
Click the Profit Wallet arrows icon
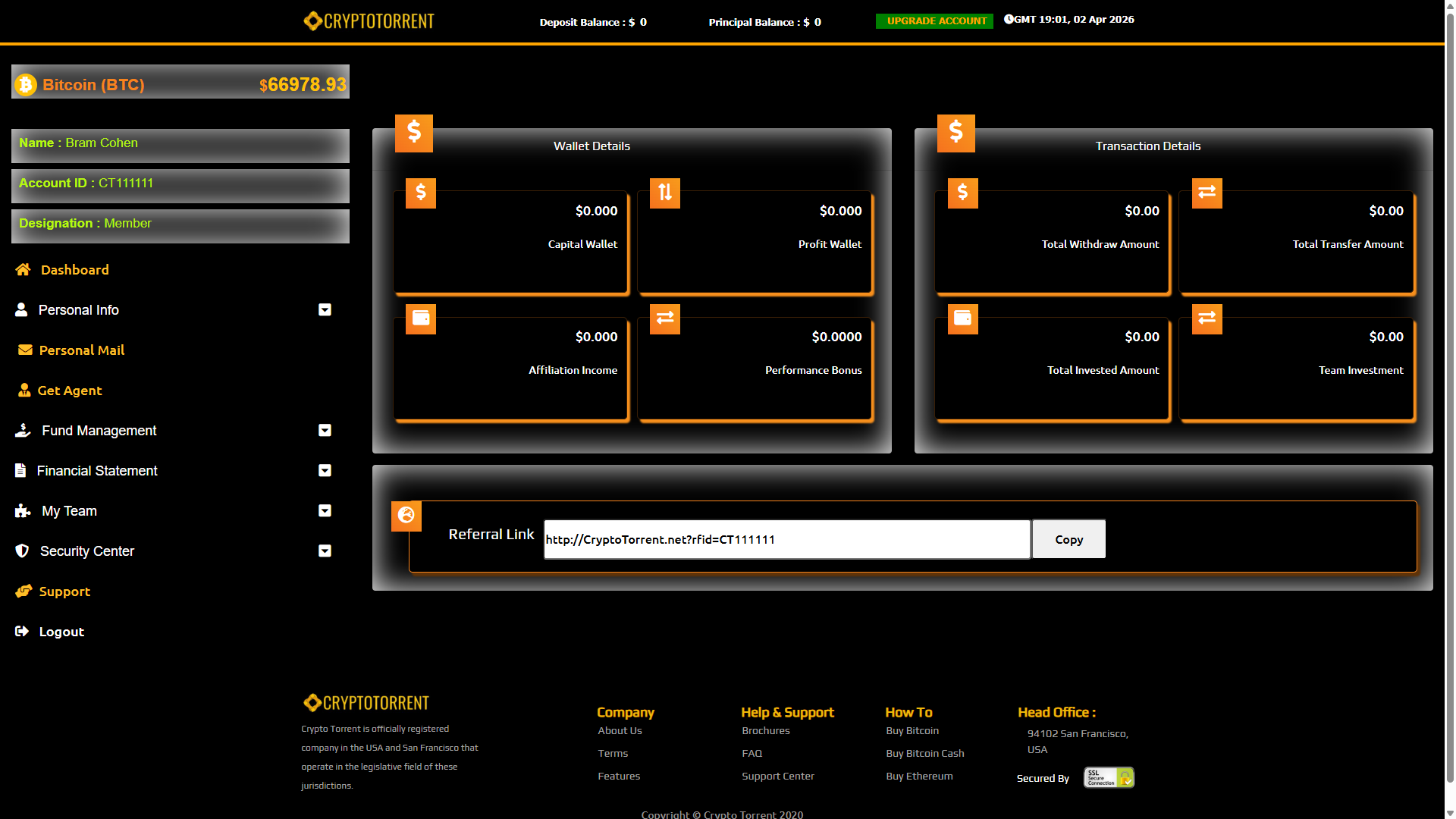pos(665,193)
